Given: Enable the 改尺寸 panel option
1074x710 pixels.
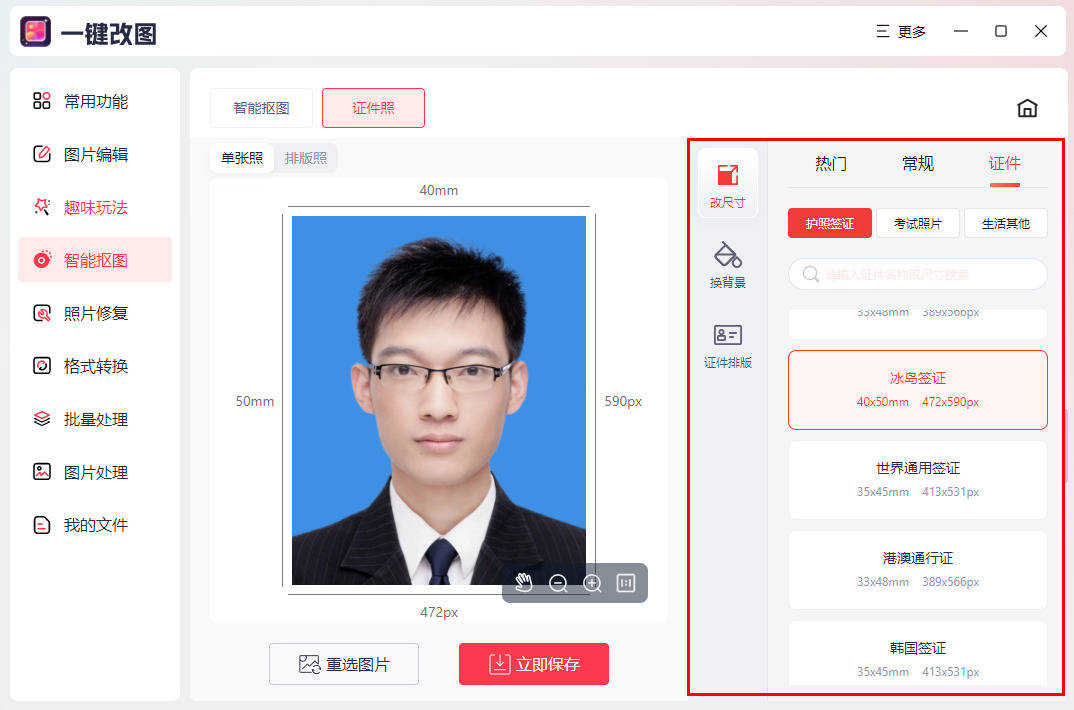Looking at the screenshot, I should click(x=727, y=182).
